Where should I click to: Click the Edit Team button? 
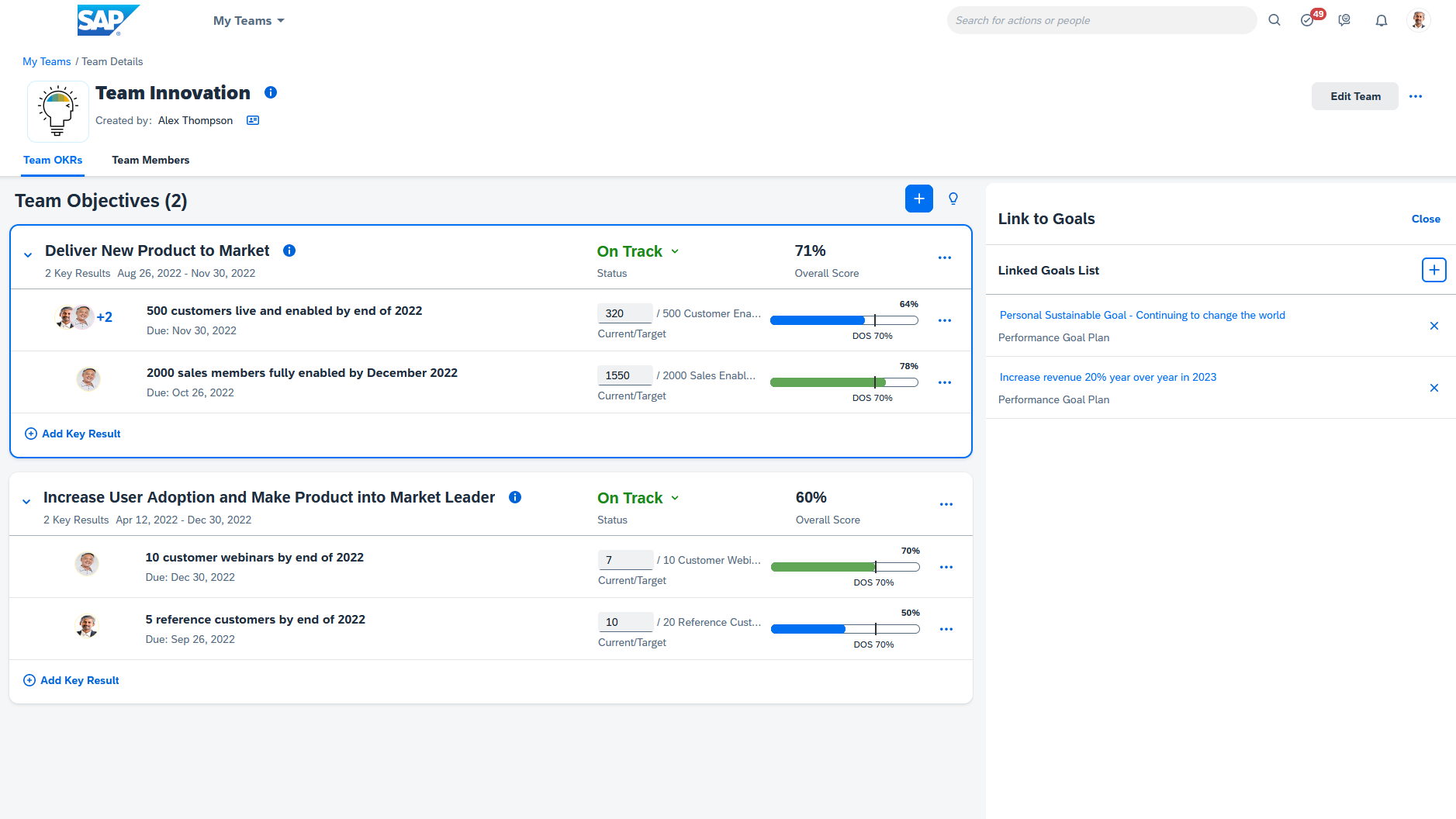click(x=1354, y=96)
